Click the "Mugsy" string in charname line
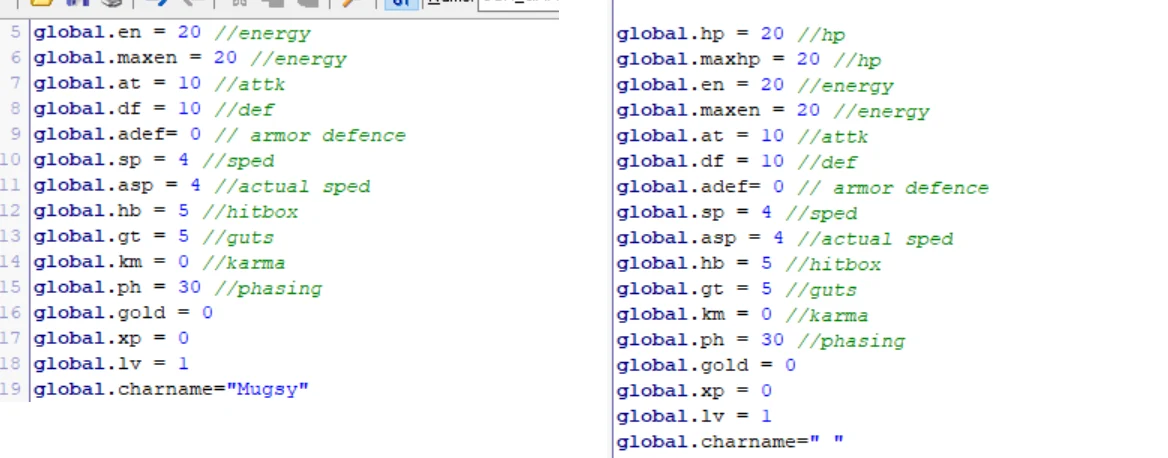This screenshot has height=458, width=1168. pos(271,389)
